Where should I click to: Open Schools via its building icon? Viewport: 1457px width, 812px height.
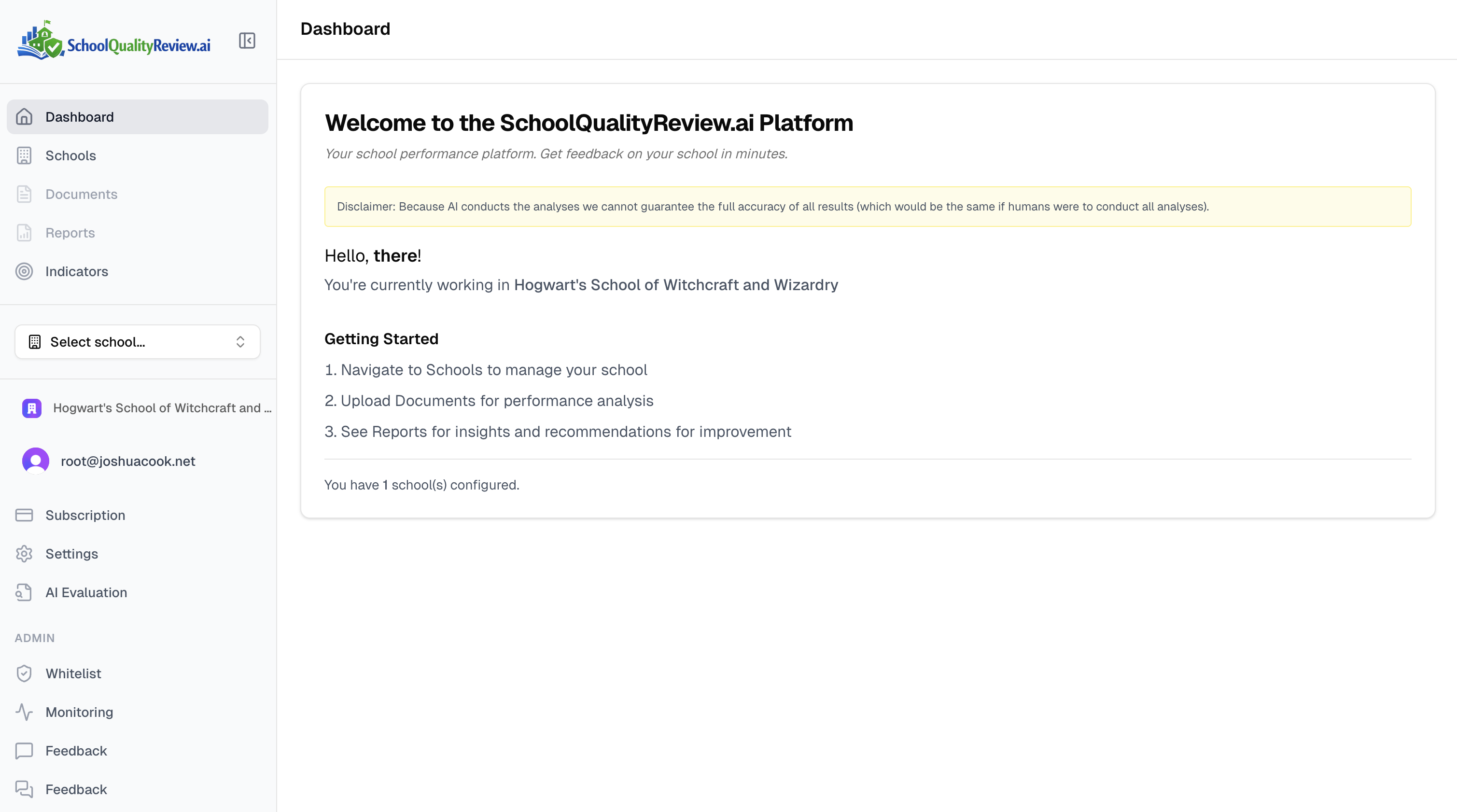coord(24,155)
